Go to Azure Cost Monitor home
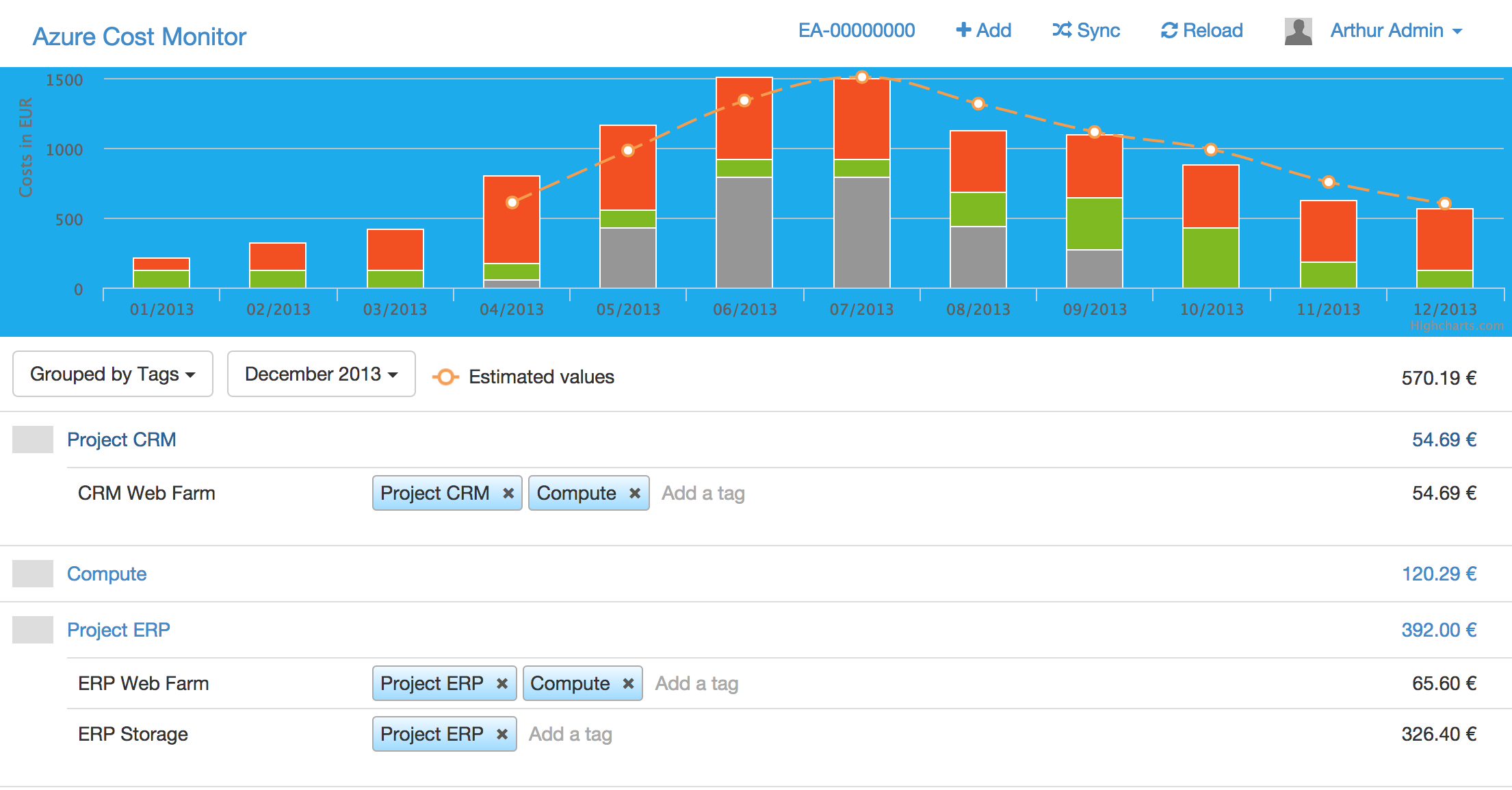Image resolution: width=1512 pixels, height=790 pixels. (x=140, y=36)
